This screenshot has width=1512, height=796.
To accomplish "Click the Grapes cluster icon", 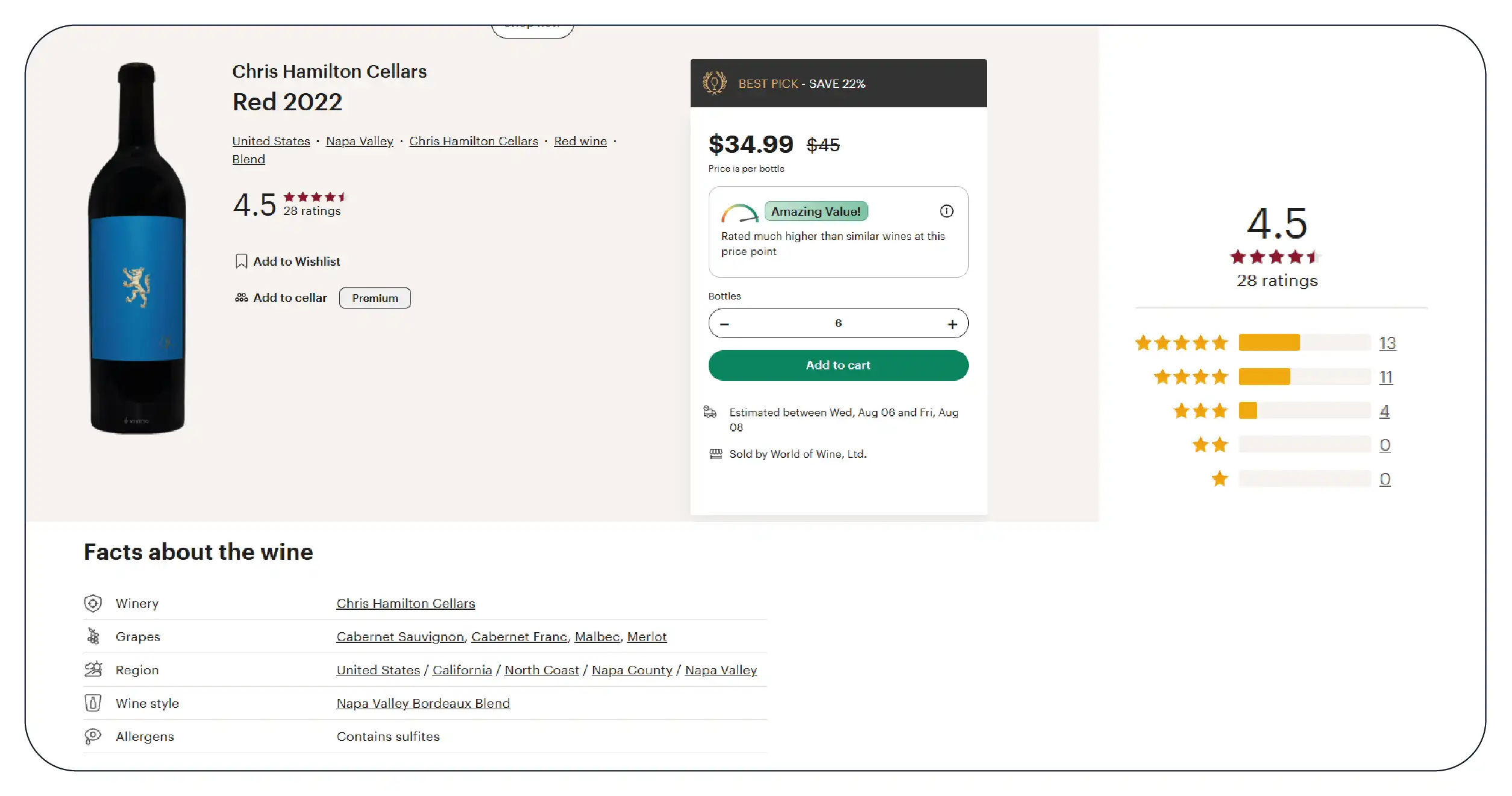I will pos(93,636).
